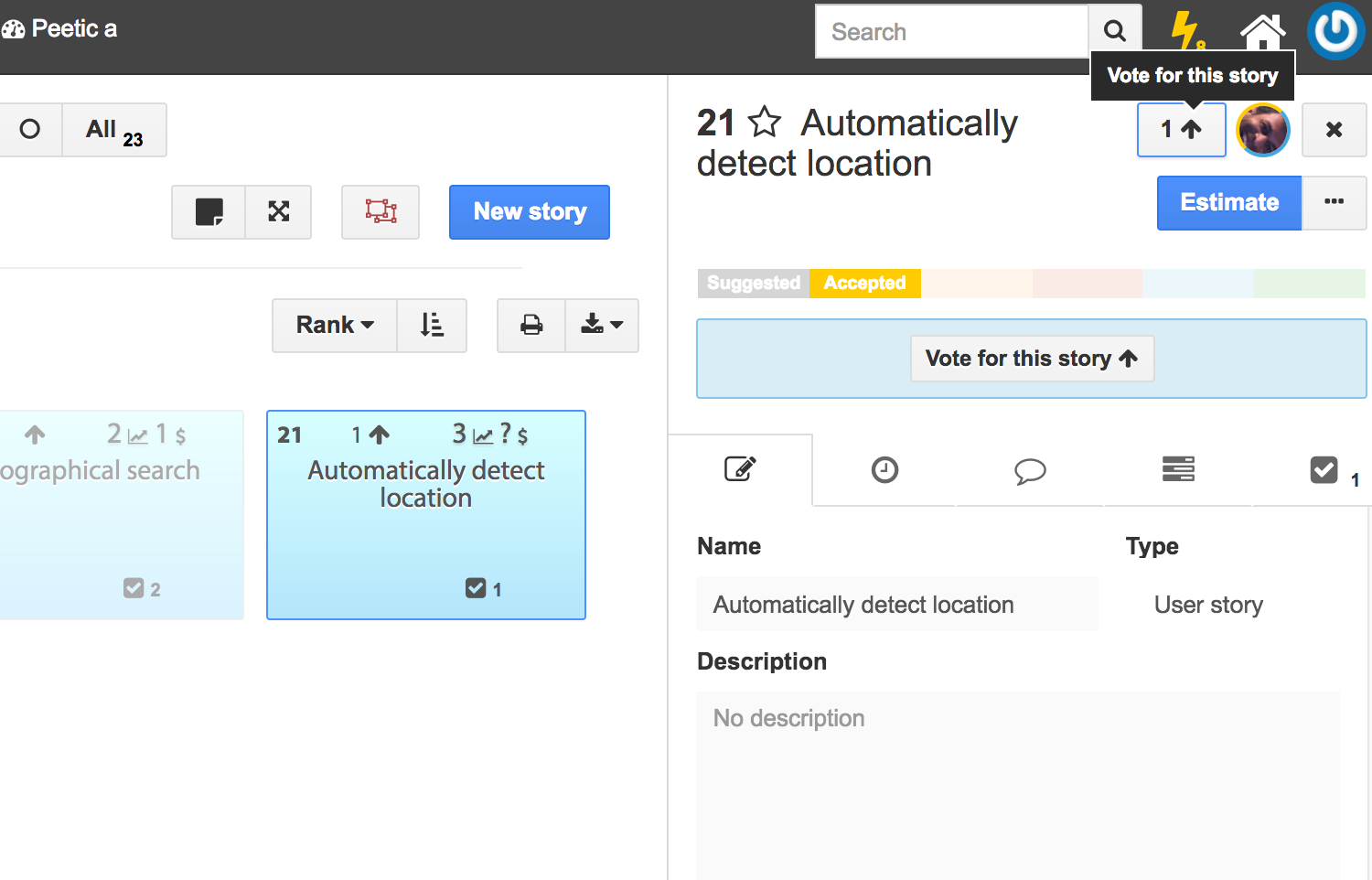The height and width of the screenshot is (880, 1372).
Task: Click the New story button
Action: point(530,212)
